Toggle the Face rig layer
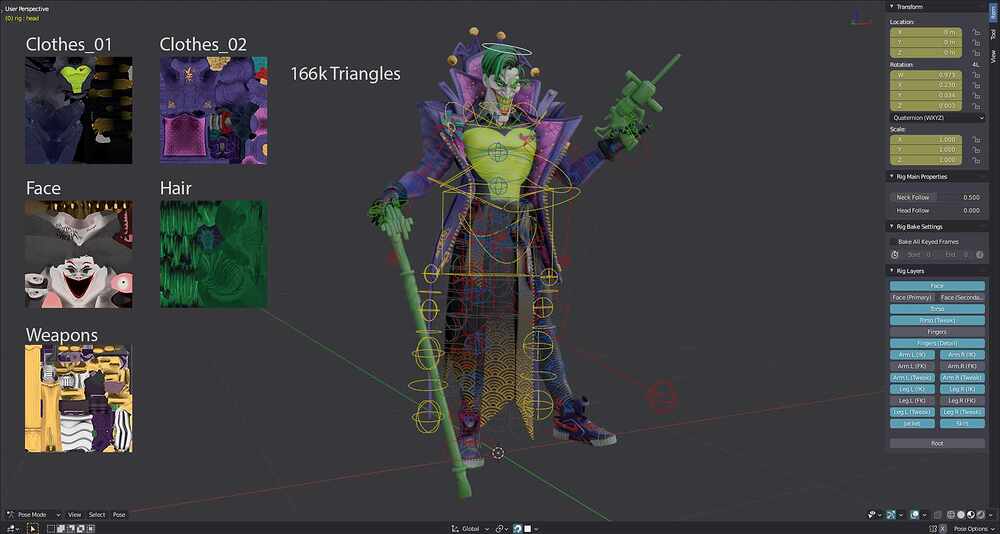Screen dimensions: 1000x534 pyautogui.click(x=937, y=286)
